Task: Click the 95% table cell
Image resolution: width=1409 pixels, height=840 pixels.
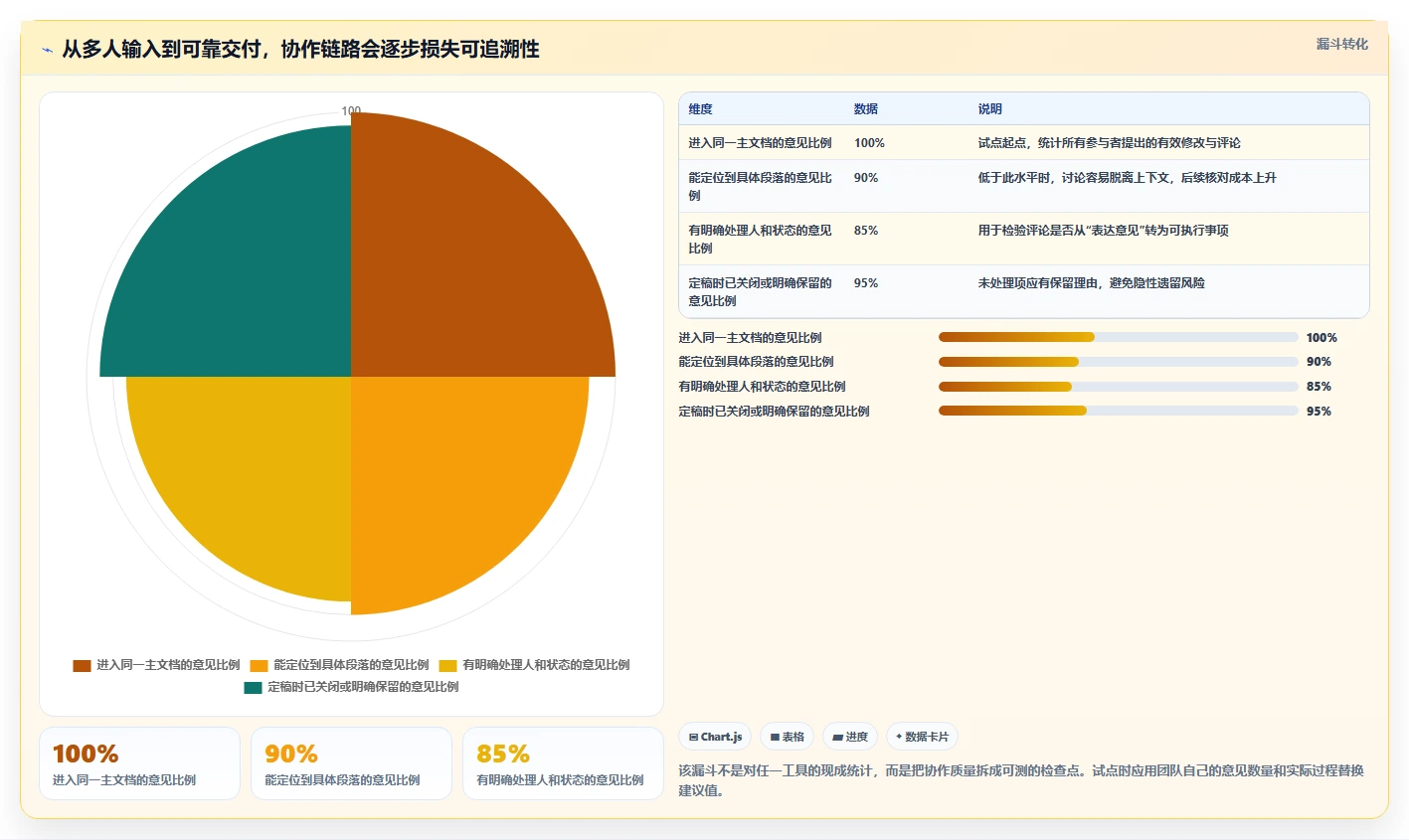Action: click(x=865, y=283)
